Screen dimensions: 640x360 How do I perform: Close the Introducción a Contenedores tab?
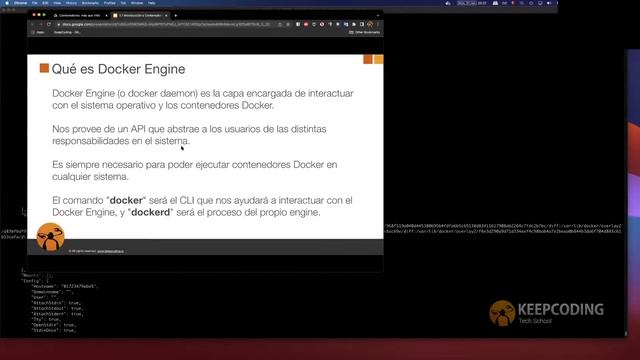166,16
